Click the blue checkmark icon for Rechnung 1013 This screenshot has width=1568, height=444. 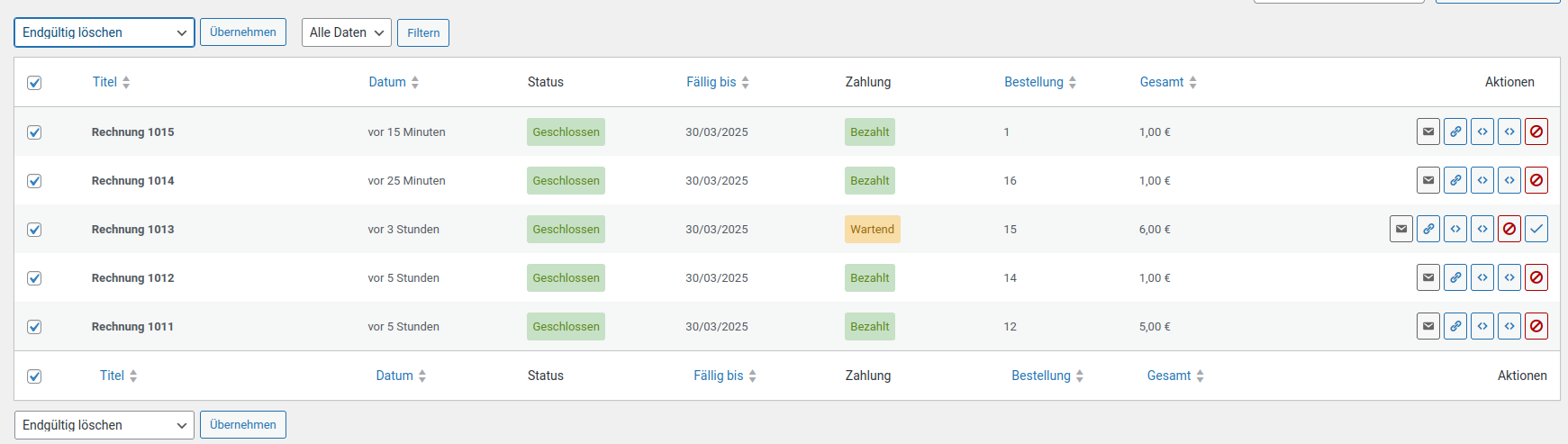(x=1536, y=229)
